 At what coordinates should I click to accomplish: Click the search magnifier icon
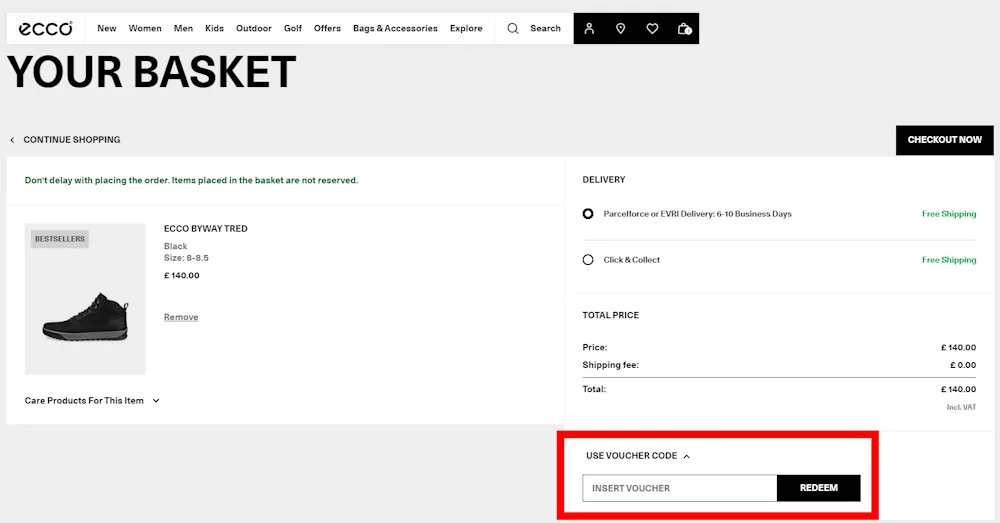click(513, 28)
